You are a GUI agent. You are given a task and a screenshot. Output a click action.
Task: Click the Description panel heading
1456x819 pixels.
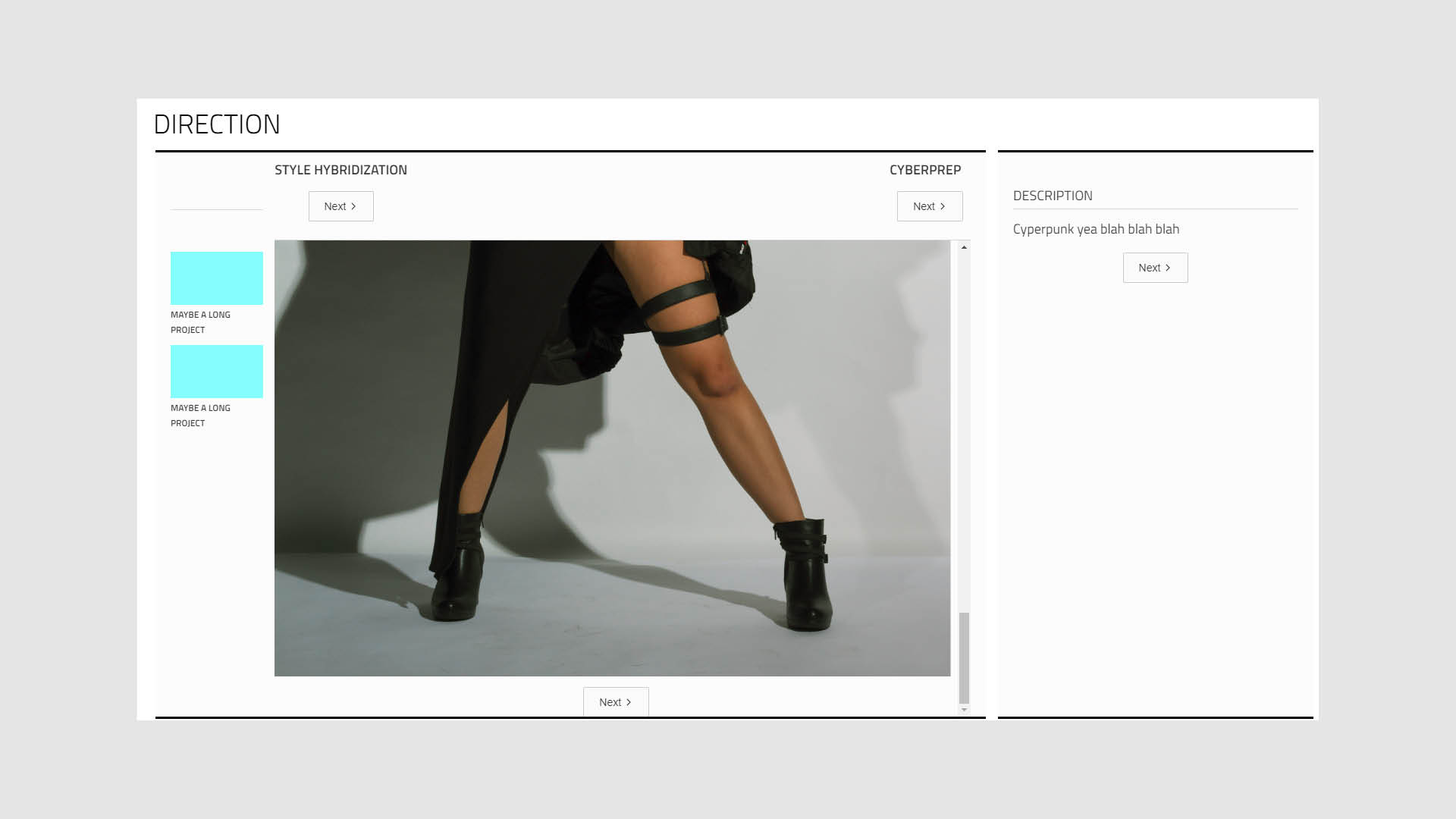coord(1053,196)
